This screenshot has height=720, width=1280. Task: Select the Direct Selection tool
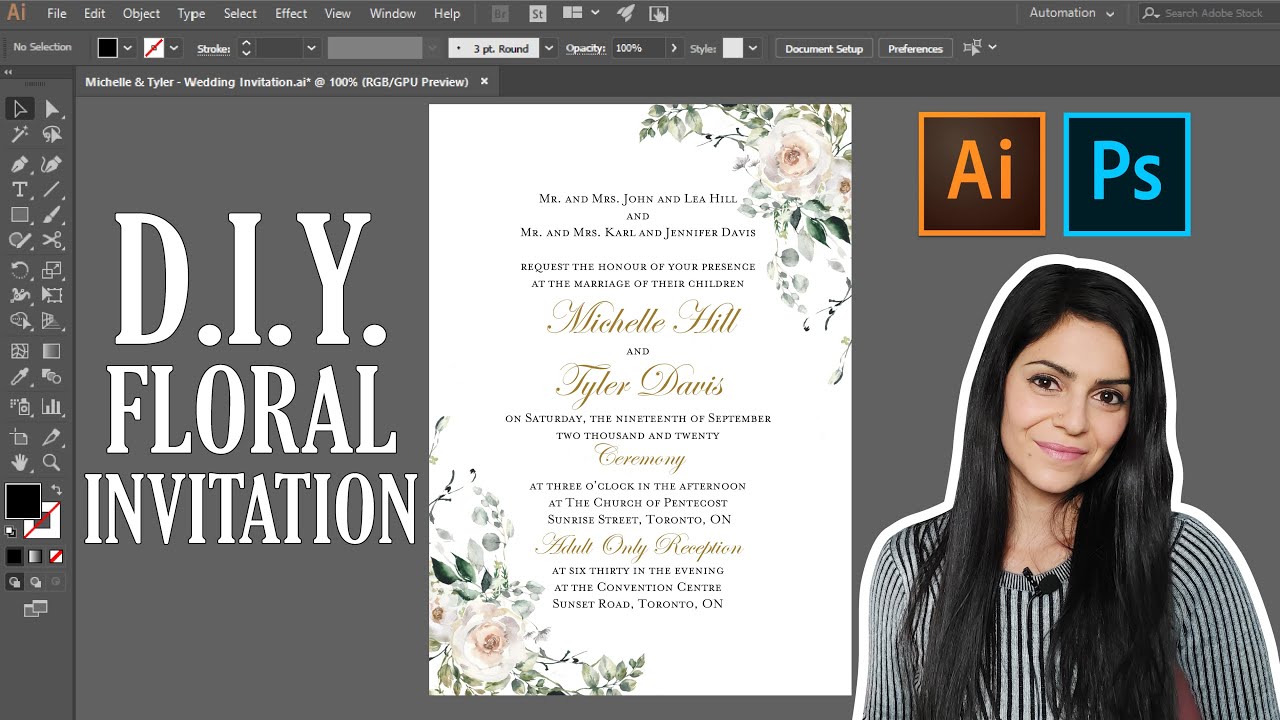(x=52, y=108)
